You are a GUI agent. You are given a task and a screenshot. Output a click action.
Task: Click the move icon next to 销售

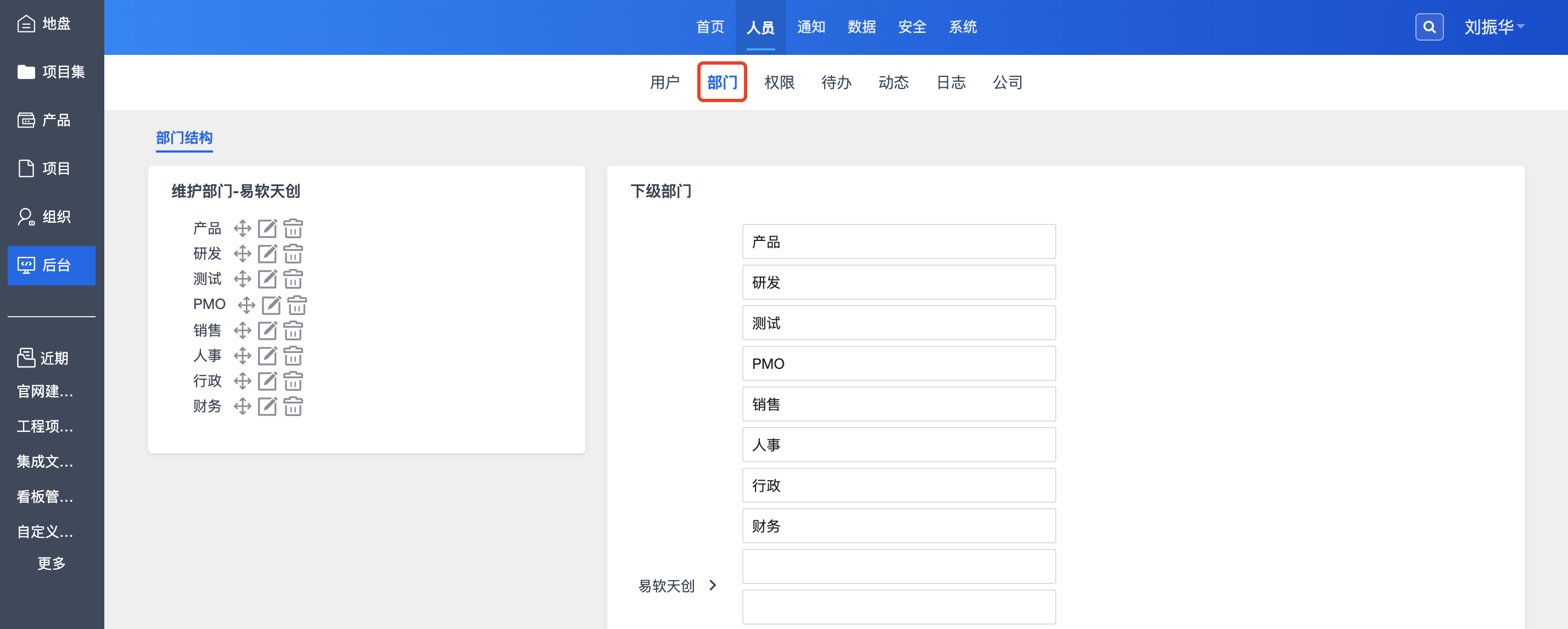click(x=242, y=330)
